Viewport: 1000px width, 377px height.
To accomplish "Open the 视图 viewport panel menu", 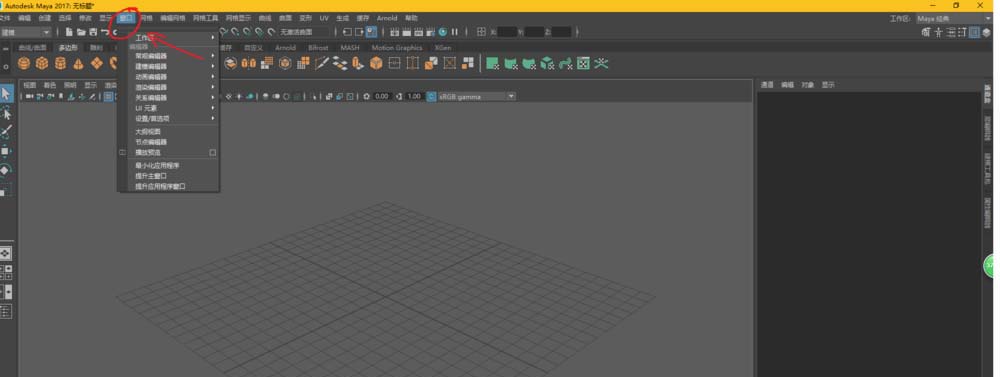I will point(29,85).
